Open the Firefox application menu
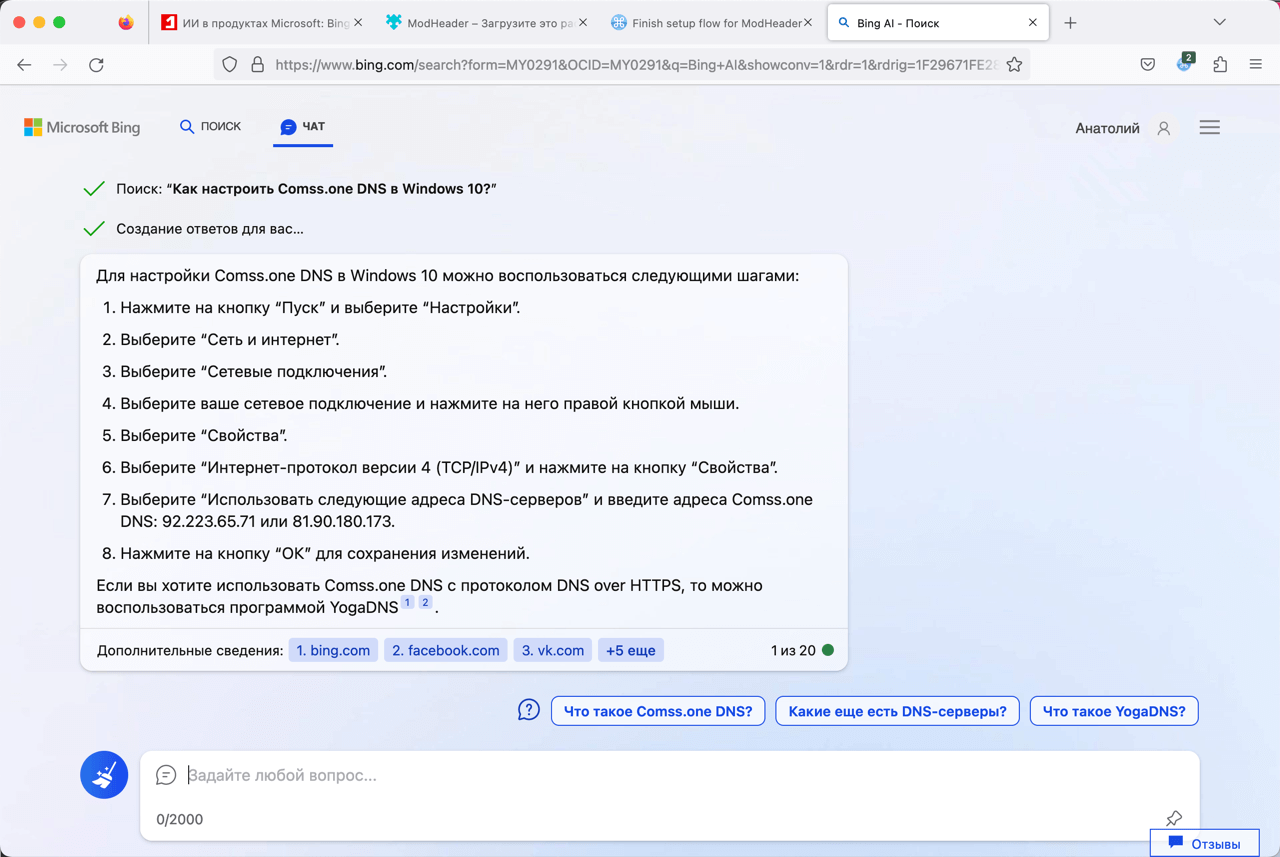 click(x=1256, y=65)
